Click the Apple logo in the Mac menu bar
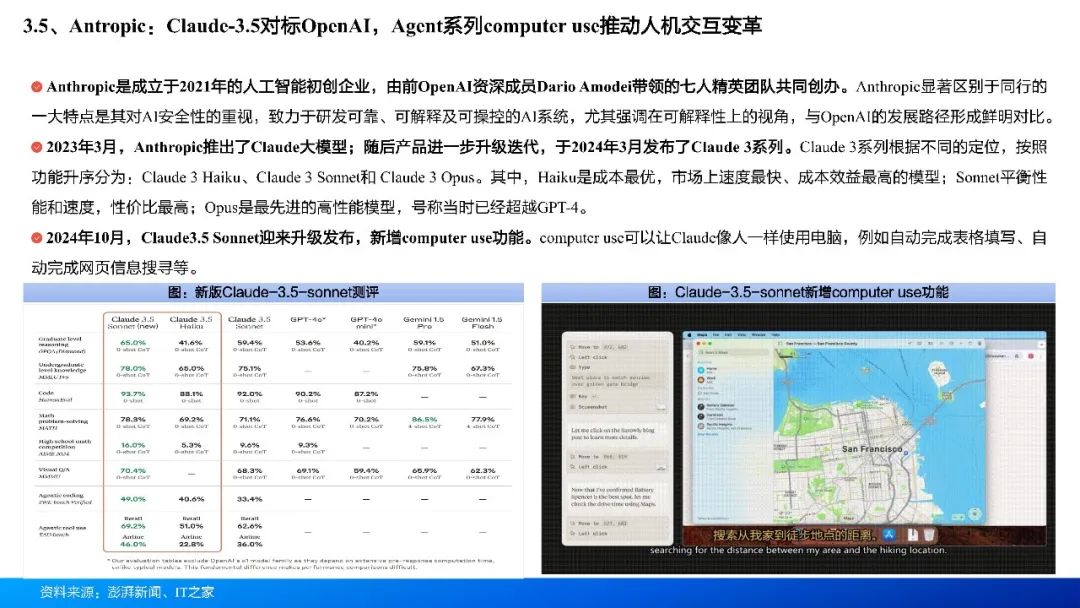Viewport: 1080px width, 608px height. pos(689,335)
